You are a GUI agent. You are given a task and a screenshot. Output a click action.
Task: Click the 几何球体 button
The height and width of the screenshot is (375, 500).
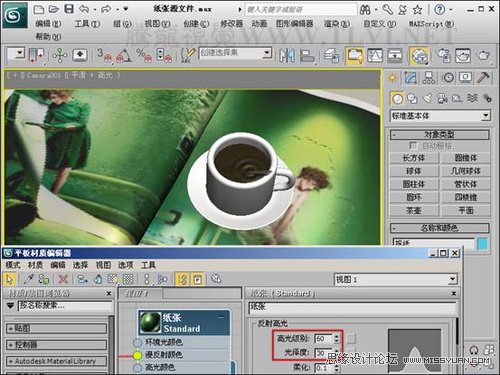[x=466, y=171]
